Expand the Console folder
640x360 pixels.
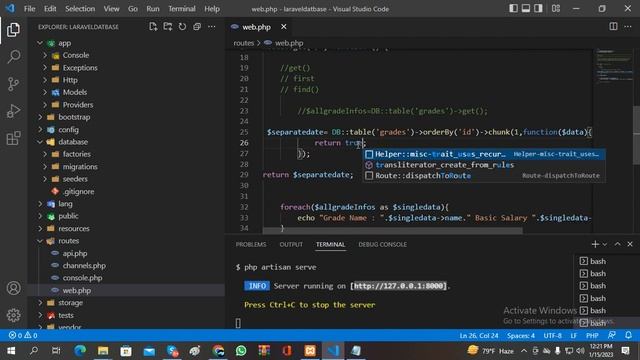click(127, 55)
